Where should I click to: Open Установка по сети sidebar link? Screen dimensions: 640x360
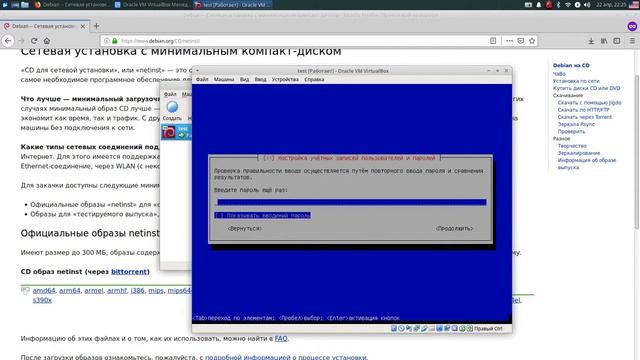(x=576, y=81)
